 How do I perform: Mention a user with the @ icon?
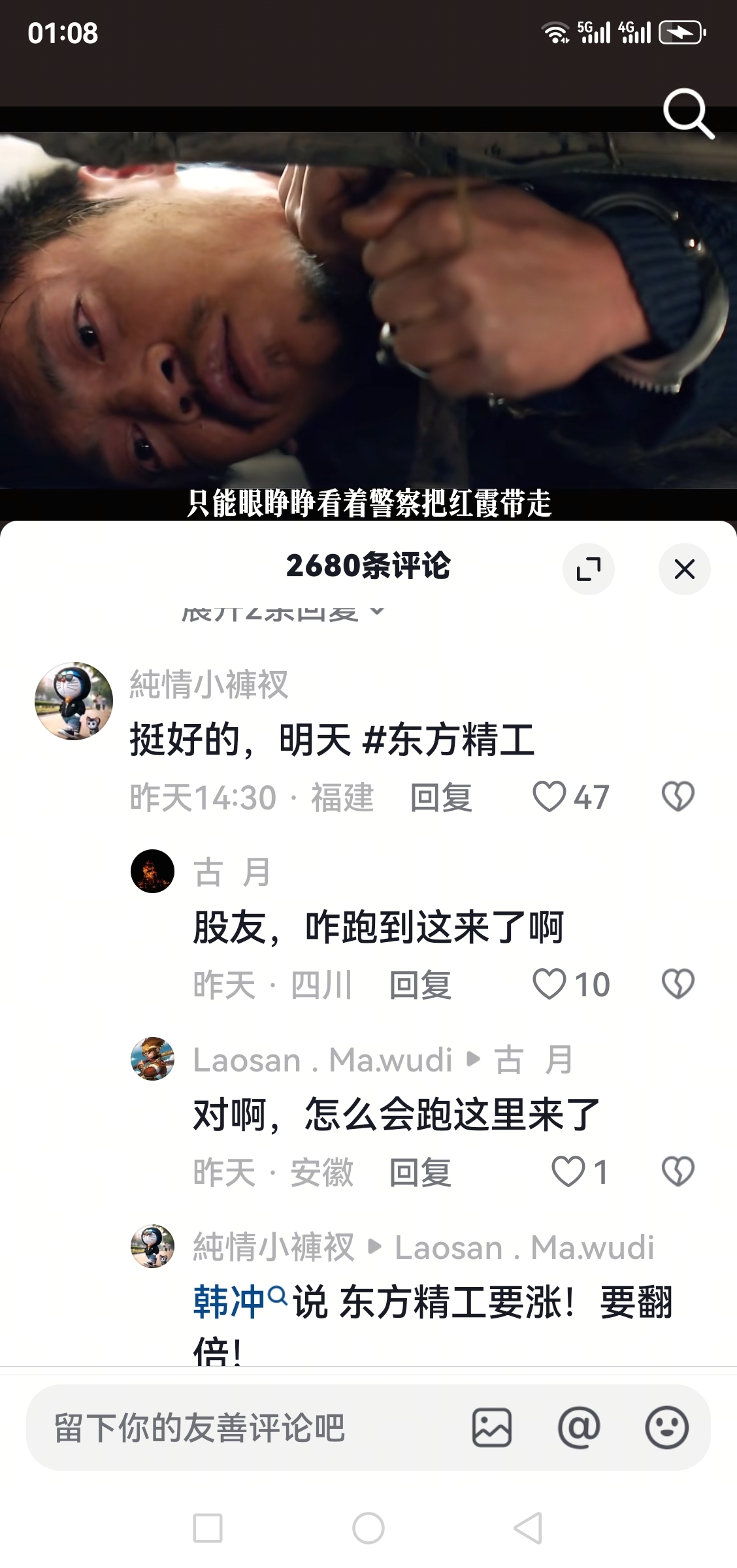pos(579,1428)
